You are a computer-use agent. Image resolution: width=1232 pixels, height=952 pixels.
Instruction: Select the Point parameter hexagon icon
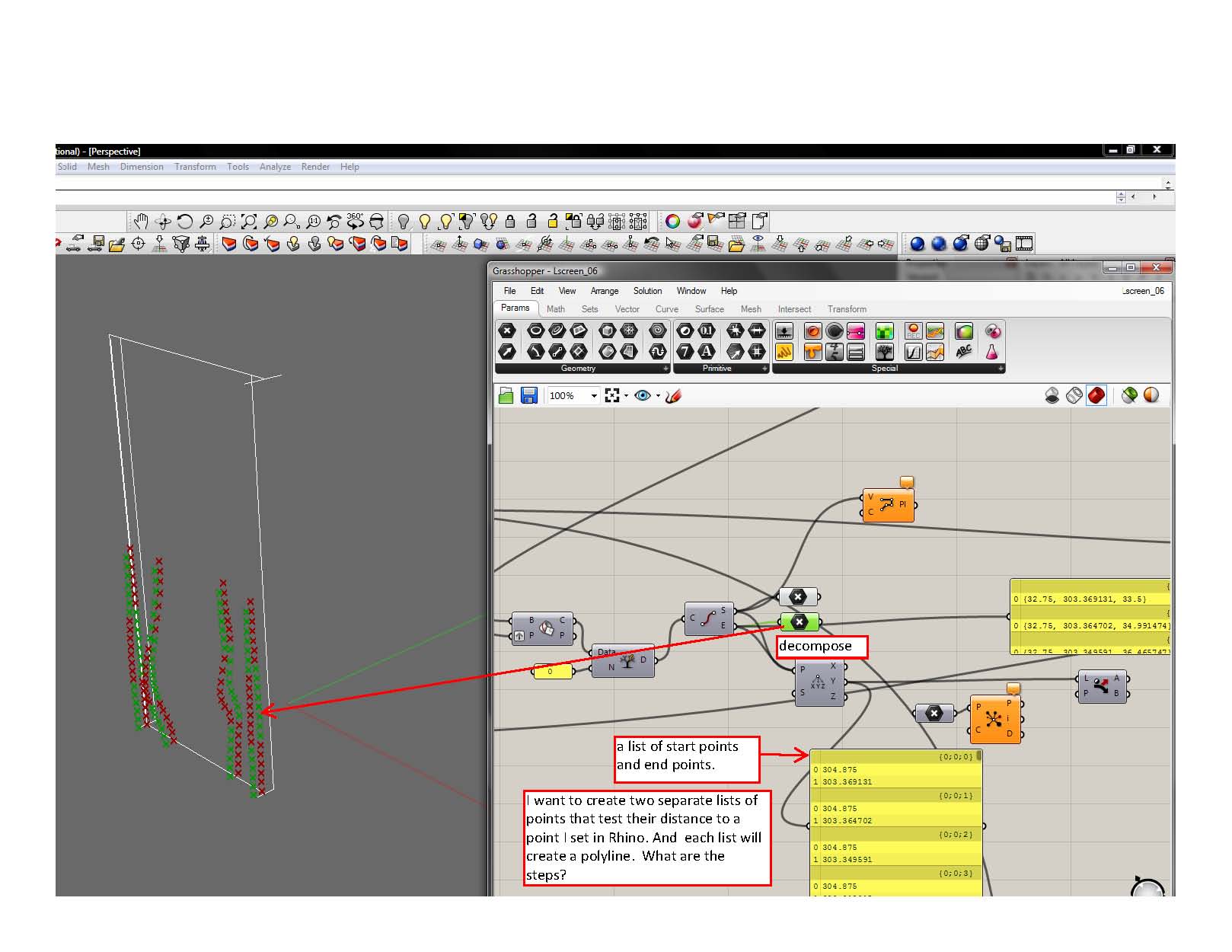click(507, 331)
